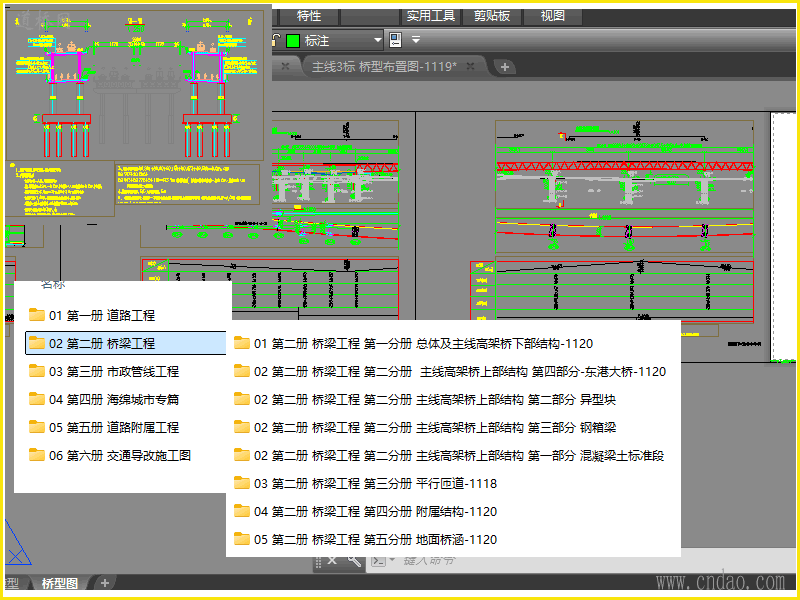800x600 pixels.
Task: Click folder icon of 第五分册 地面桥涵-1120
Action: [242, 539]
